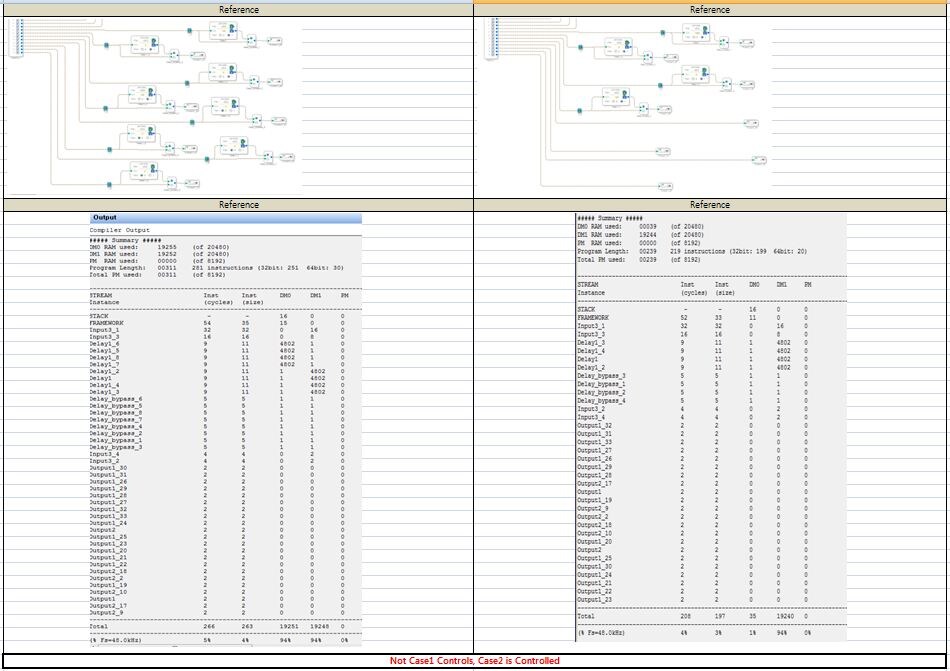Click the Output panel title bar
Viewport: 950px width, 671px height.
tap(225, 218)
